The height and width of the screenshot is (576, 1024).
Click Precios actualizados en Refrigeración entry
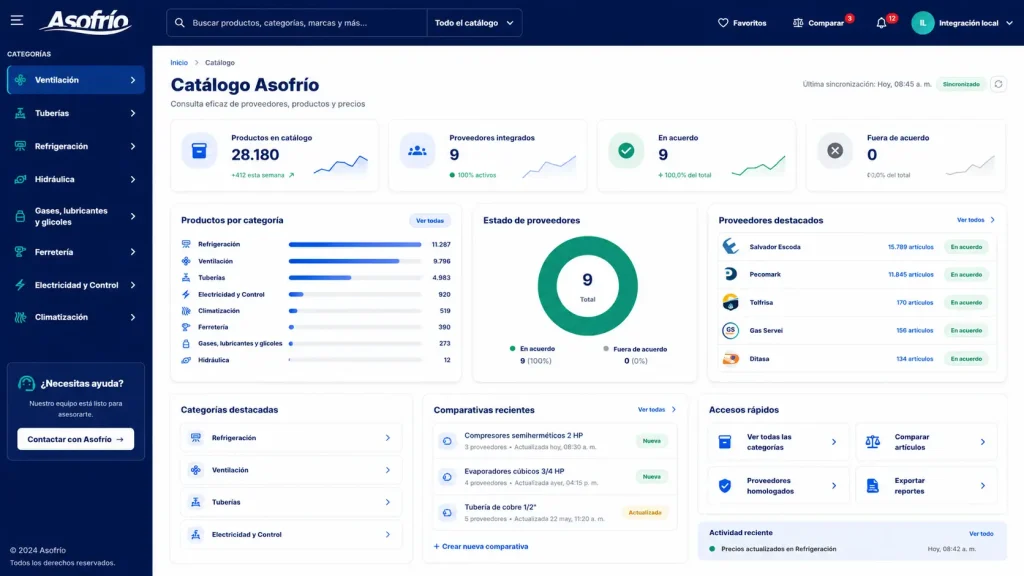click(x=778, y=549)
